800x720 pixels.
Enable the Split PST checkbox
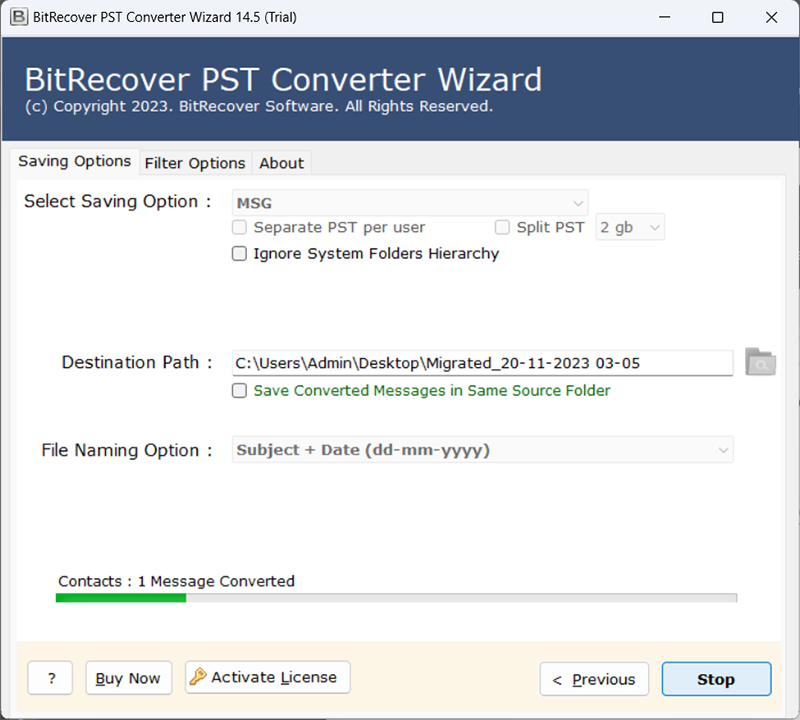[x=502, y=227]
